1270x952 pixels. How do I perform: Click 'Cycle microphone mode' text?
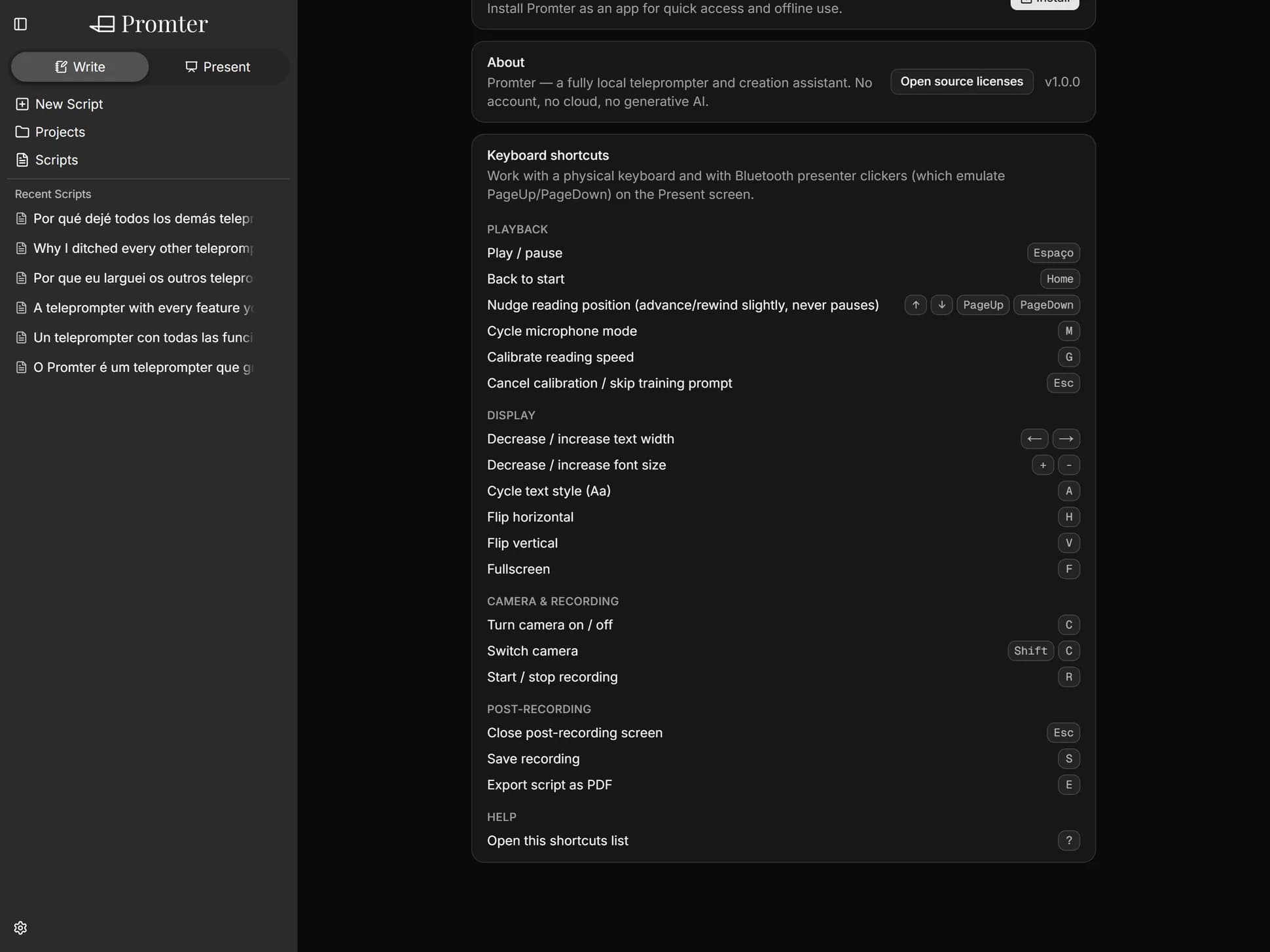pos(562,331)
